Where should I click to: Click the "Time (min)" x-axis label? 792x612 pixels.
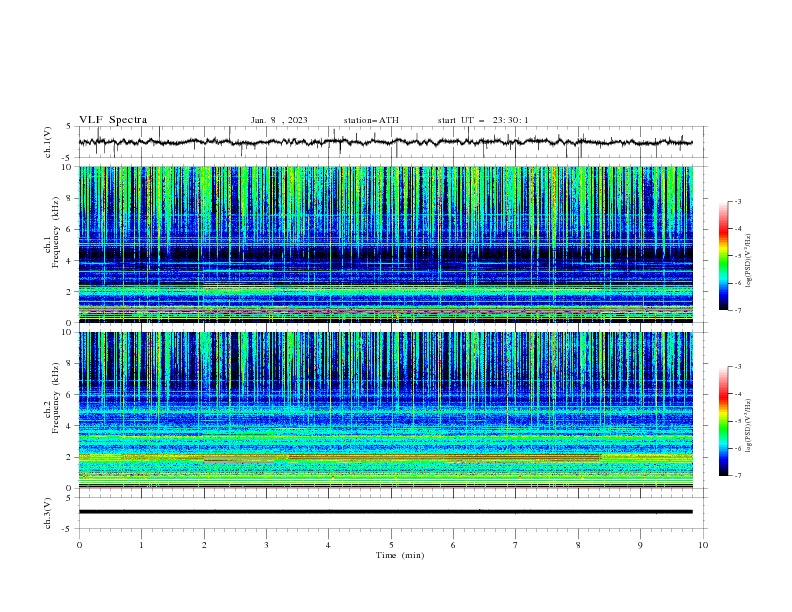point(400,555)
